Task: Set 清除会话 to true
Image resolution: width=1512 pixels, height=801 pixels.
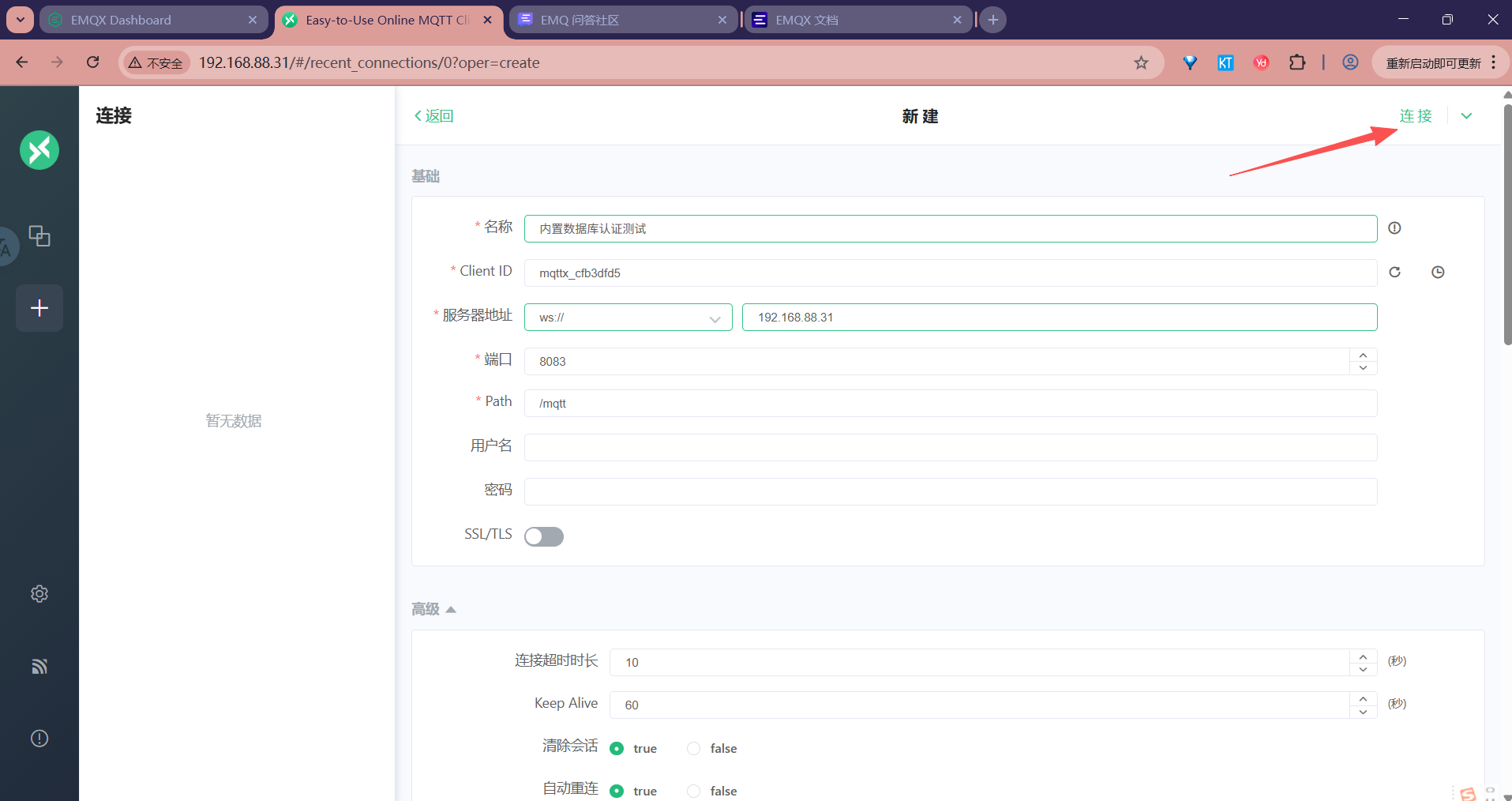Action: click(617, 749)
